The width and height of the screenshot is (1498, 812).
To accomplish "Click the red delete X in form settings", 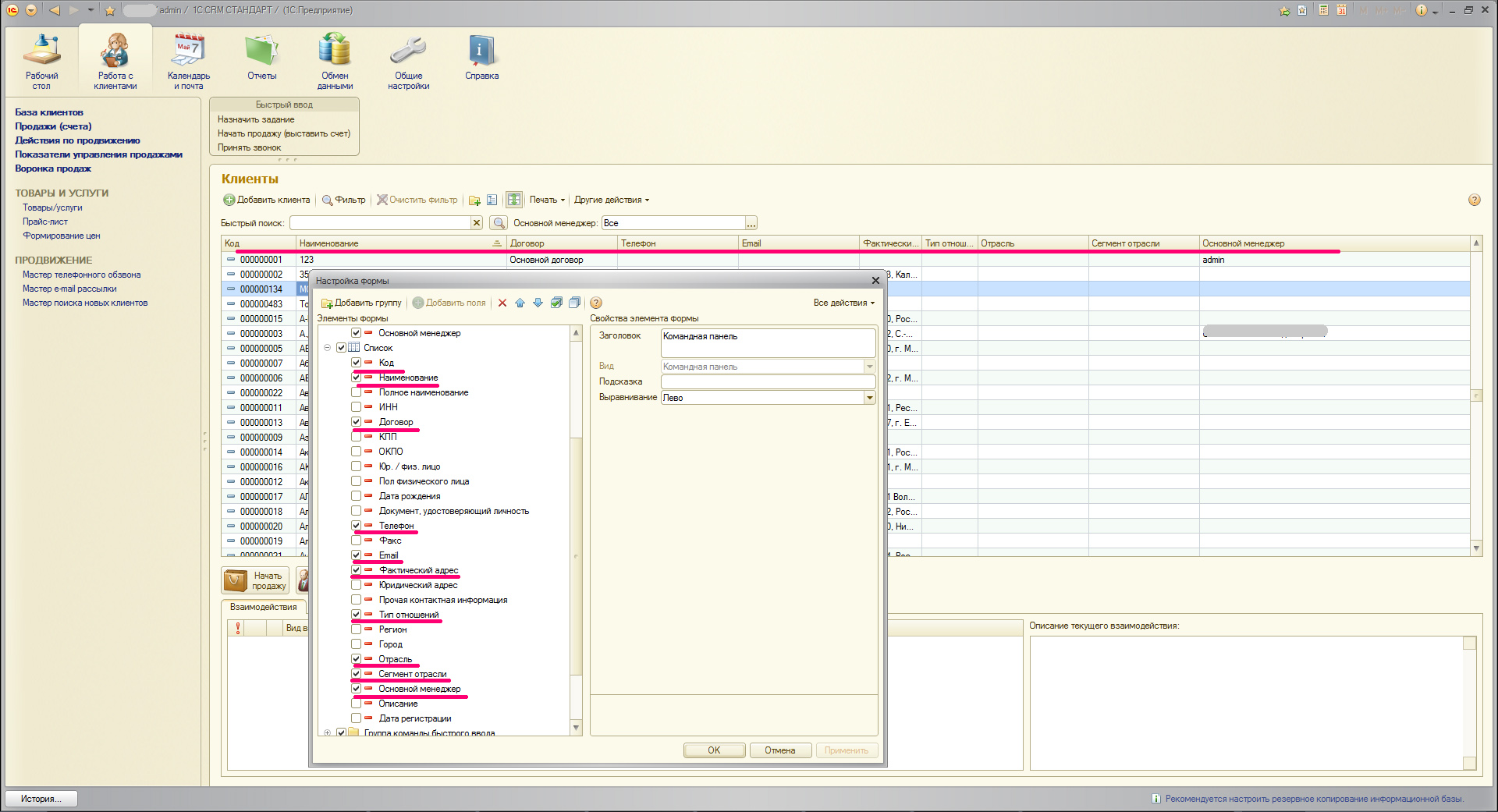I will click(x=502, y=303).
